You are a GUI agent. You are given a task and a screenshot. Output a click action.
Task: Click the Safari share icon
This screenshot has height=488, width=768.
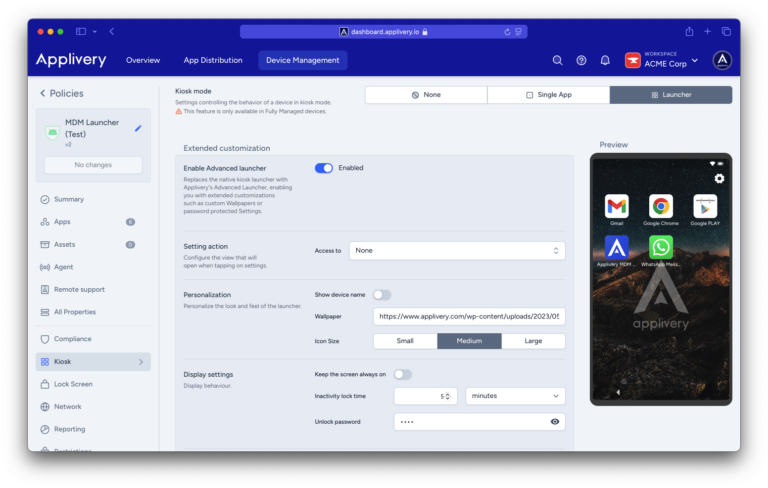[689, 31]
